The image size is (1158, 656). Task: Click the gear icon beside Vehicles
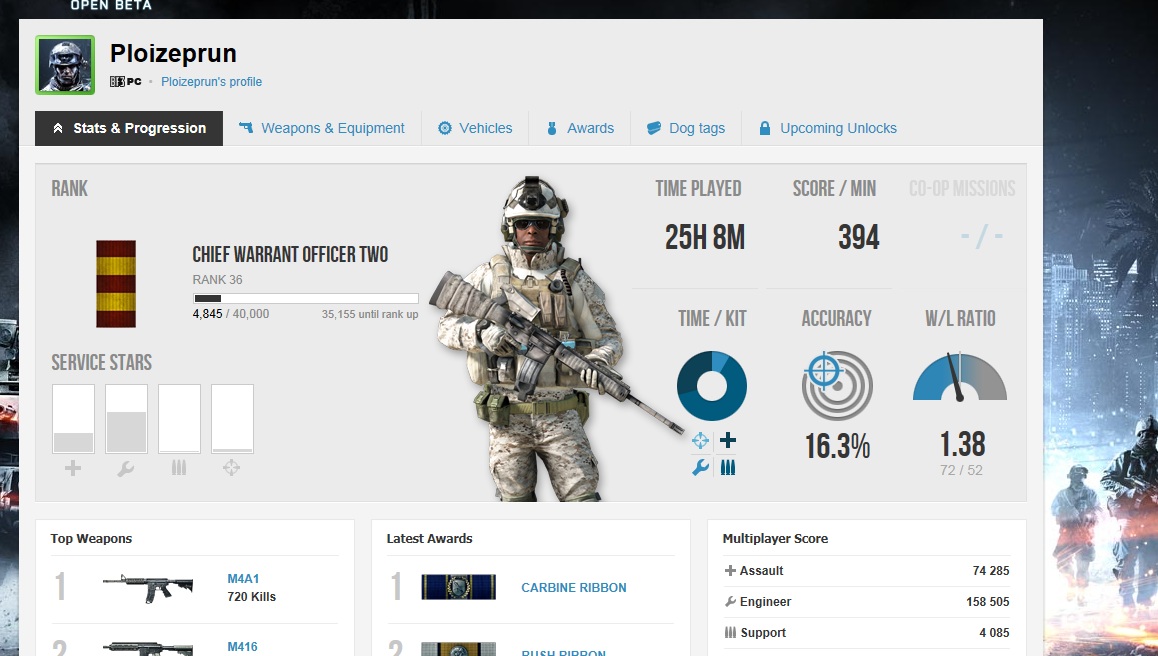[x=445, y=128]
